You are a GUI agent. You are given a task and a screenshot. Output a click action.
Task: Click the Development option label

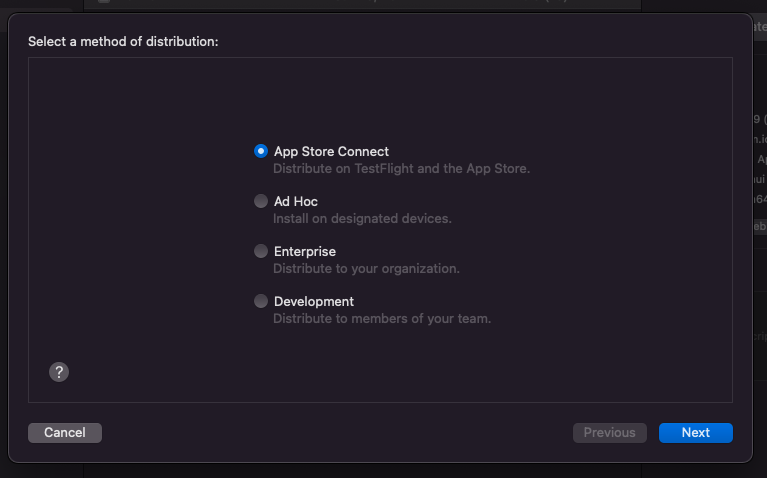pos(314,302)
